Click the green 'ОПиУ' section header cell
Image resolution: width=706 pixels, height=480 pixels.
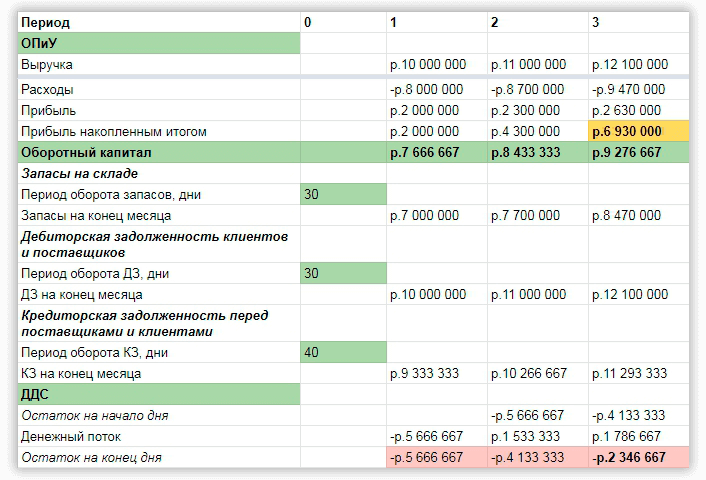click(x=158, y=43)
